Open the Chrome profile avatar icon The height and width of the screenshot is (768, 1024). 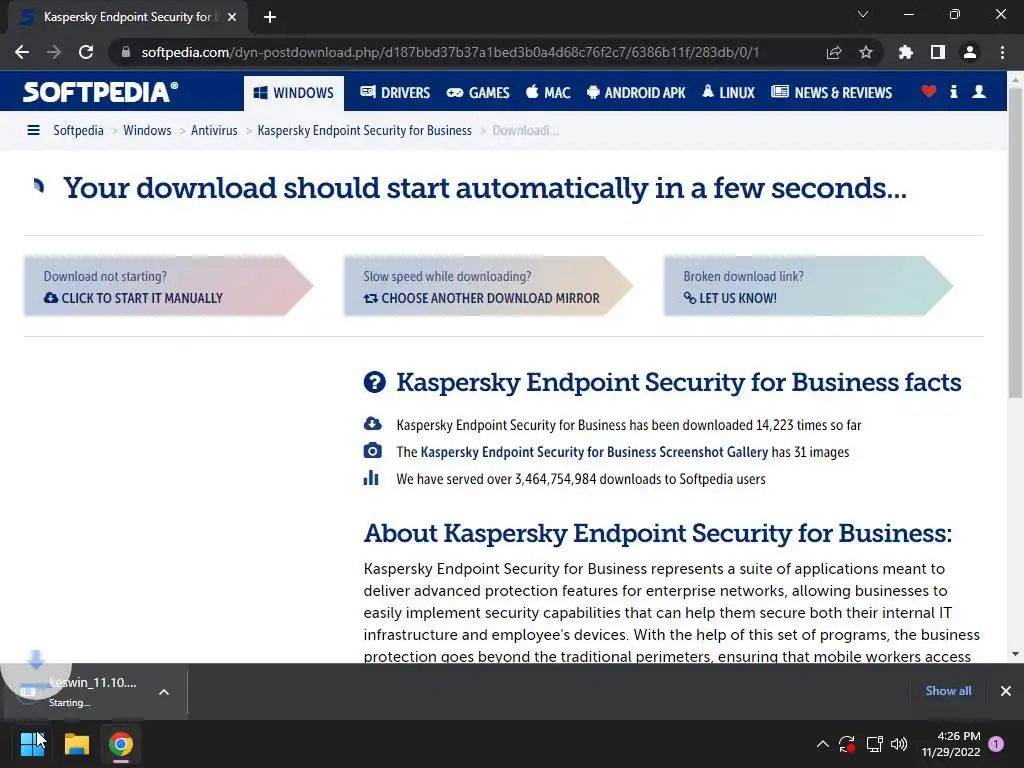tap(970, 52)
